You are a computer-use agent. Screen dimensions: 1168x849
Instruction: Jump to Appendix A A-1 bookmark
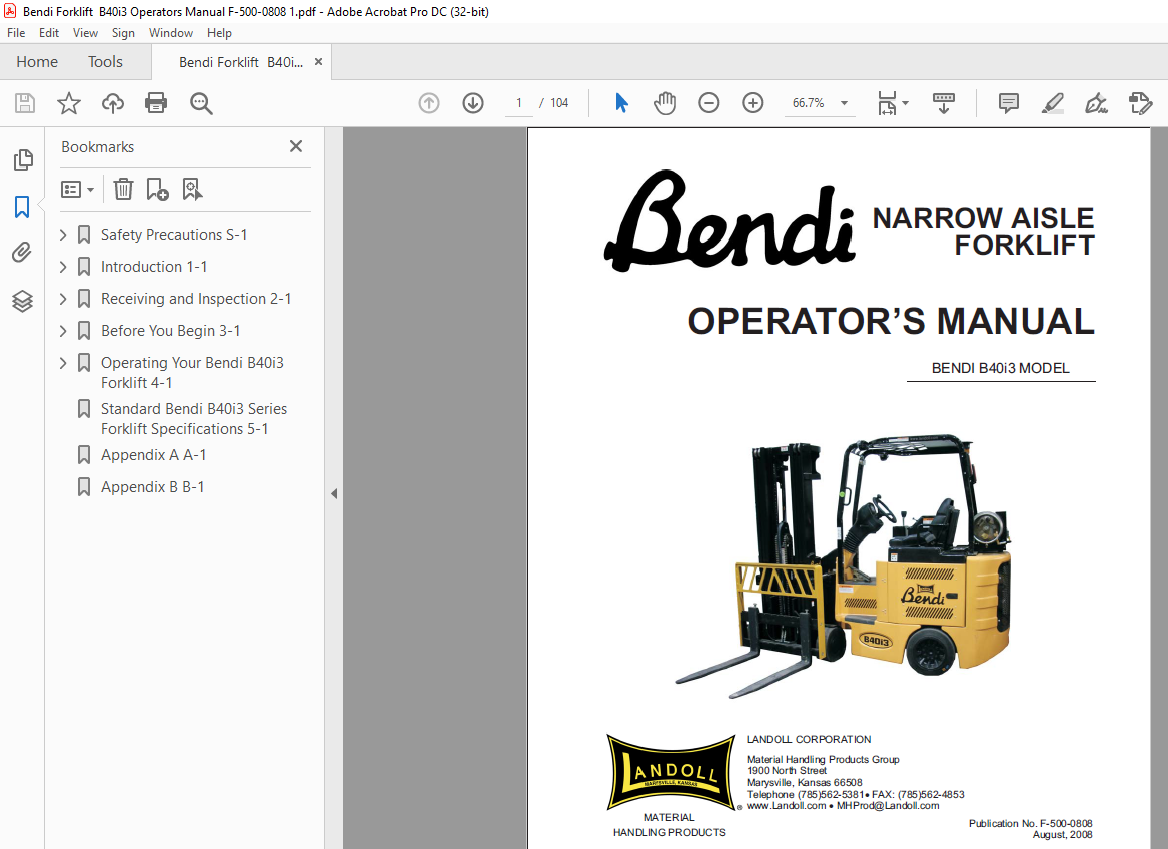[x=153, y=454]
